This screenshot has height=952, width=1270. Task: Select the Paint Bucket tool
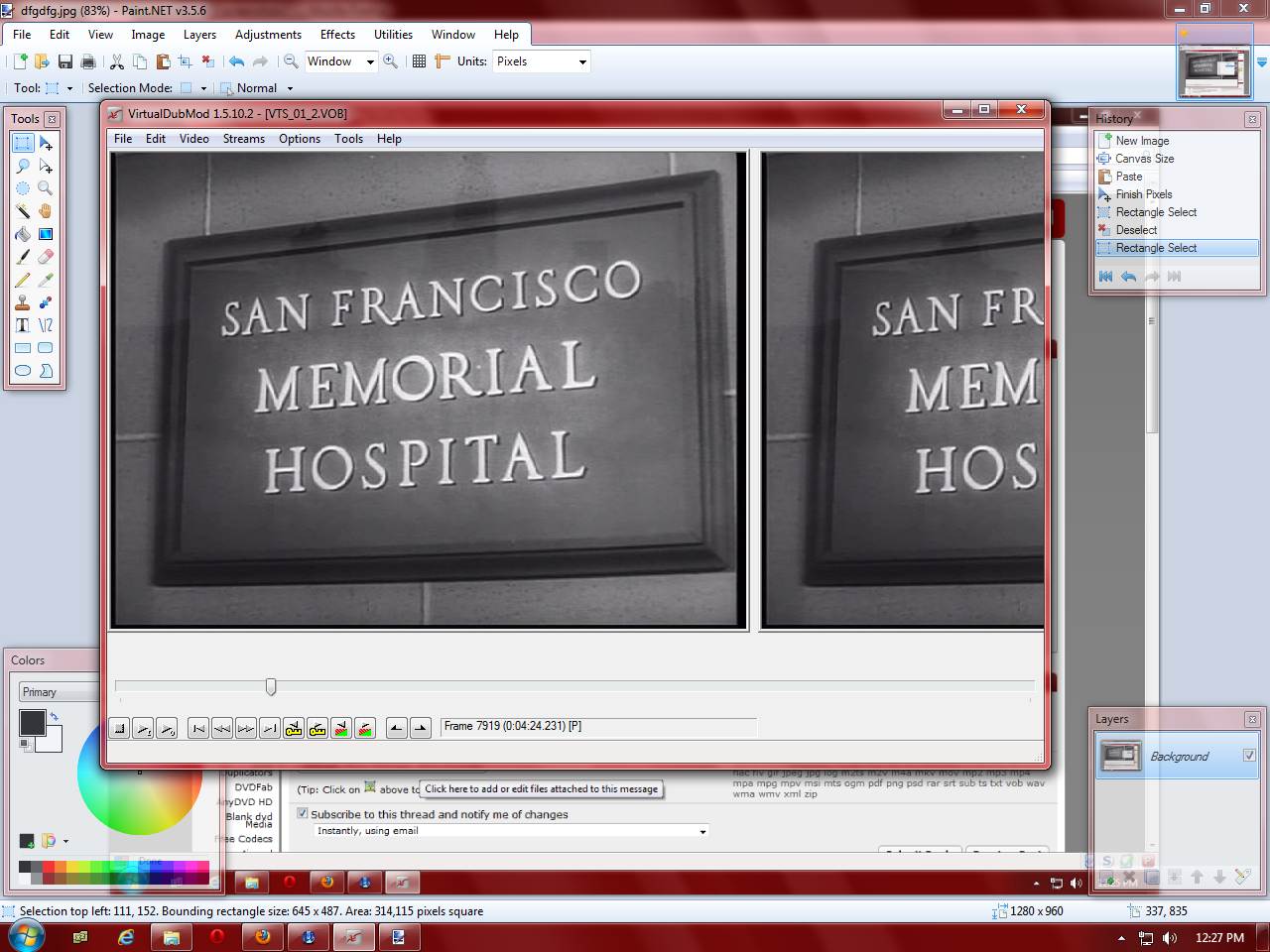(23, 234)
